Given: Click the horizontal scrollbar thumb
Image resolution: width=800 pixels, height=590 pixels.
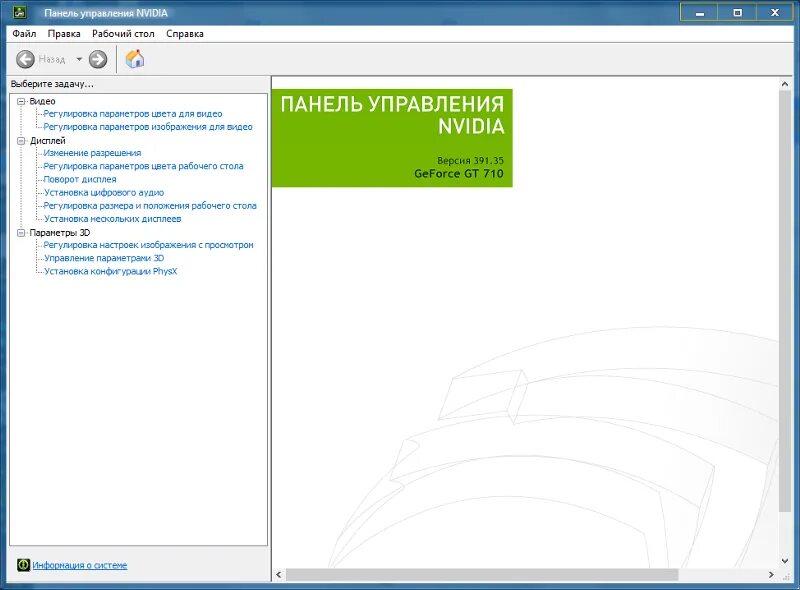Looking at the screenshot, I should [482, 575].
